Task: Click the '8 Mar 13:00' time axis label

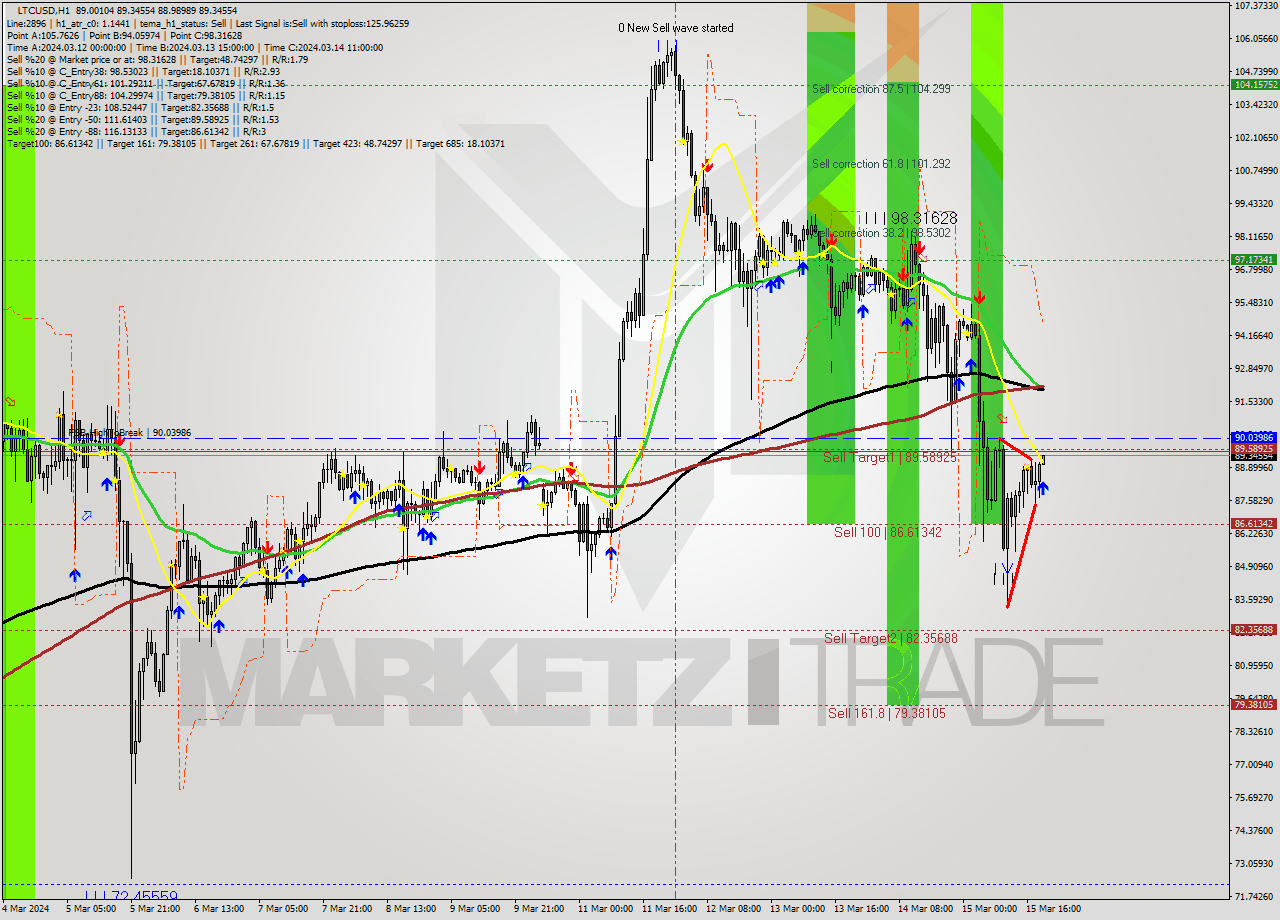Action: (411, 909)
